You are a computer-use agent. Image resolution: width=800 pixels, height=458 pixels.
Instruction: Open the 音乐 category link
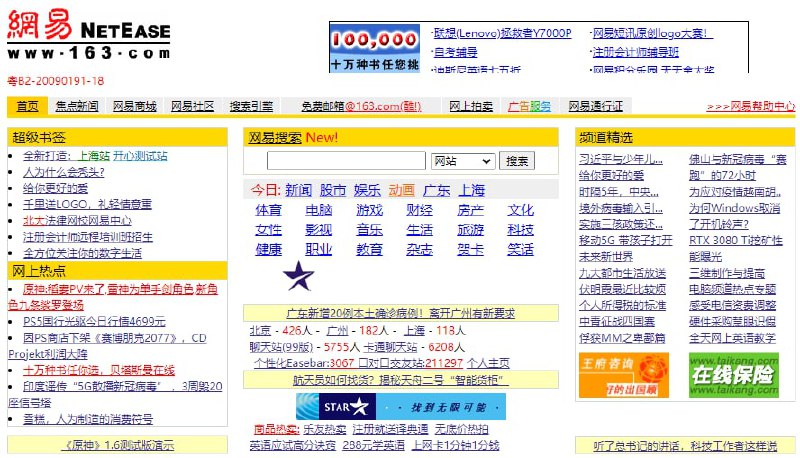369,230
